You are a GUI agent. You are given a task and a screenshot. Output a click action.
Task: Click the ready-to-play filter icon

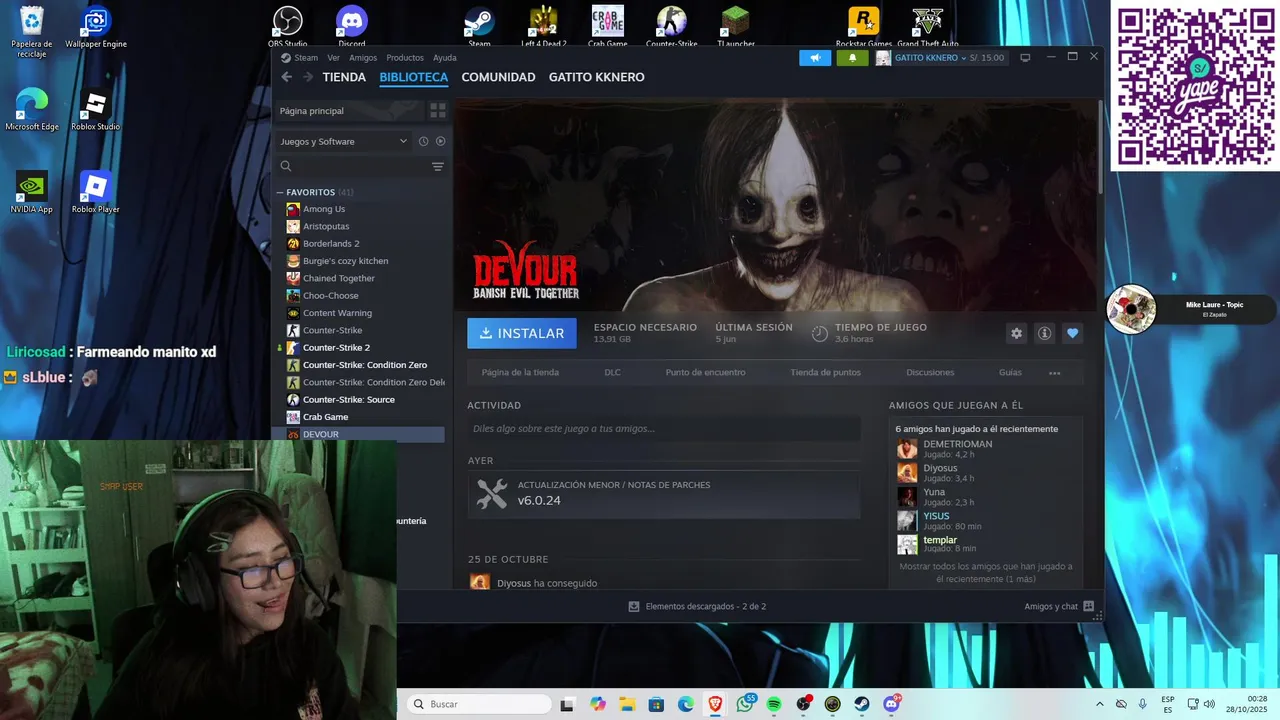pos(440,141)
